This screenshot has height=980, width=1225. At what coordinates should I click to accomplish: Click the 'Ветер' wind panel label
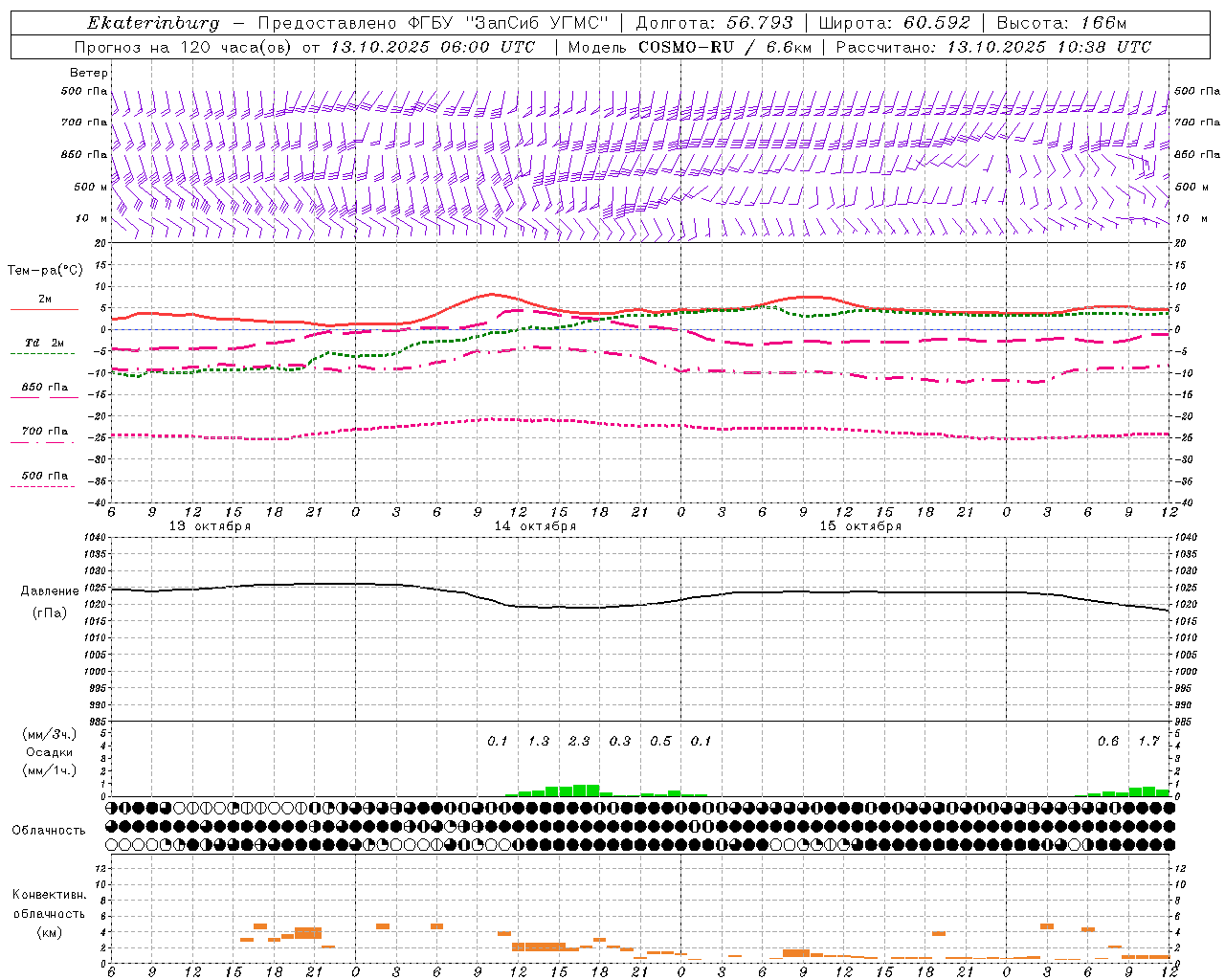[x=89, y=73]
